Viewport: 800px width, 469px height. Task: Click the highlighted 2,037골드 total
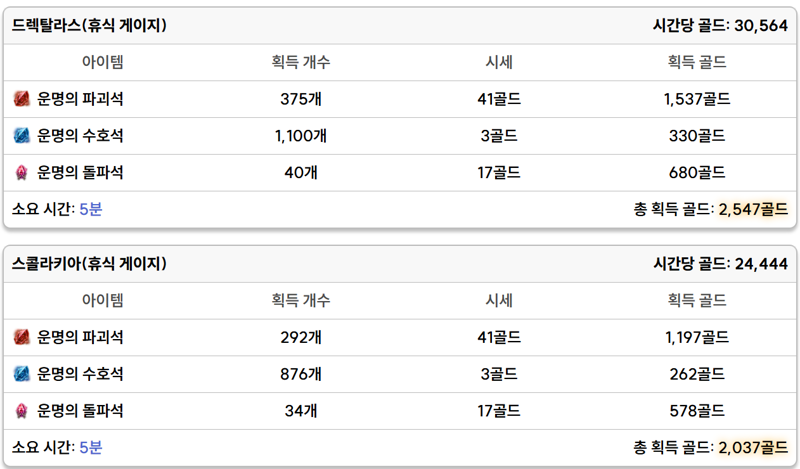[x=753, y=447]
